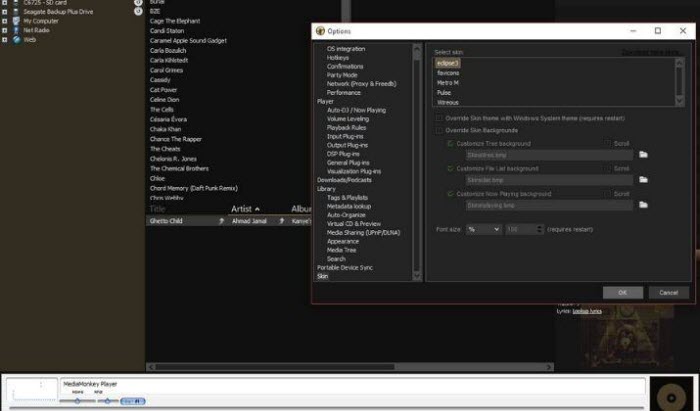
Task: Open Portable Device Sync options page
Action: (x=345, y=268)
